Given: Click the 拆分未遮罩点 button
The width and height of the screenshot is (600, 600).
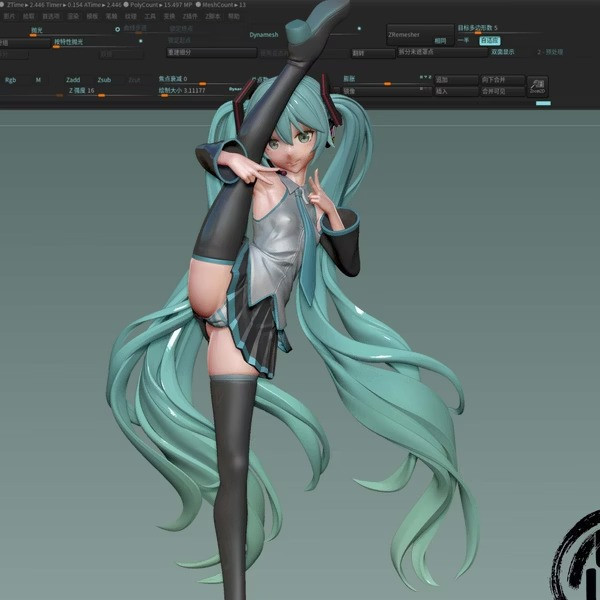Looking at the screenshot, I should point(442,52).
